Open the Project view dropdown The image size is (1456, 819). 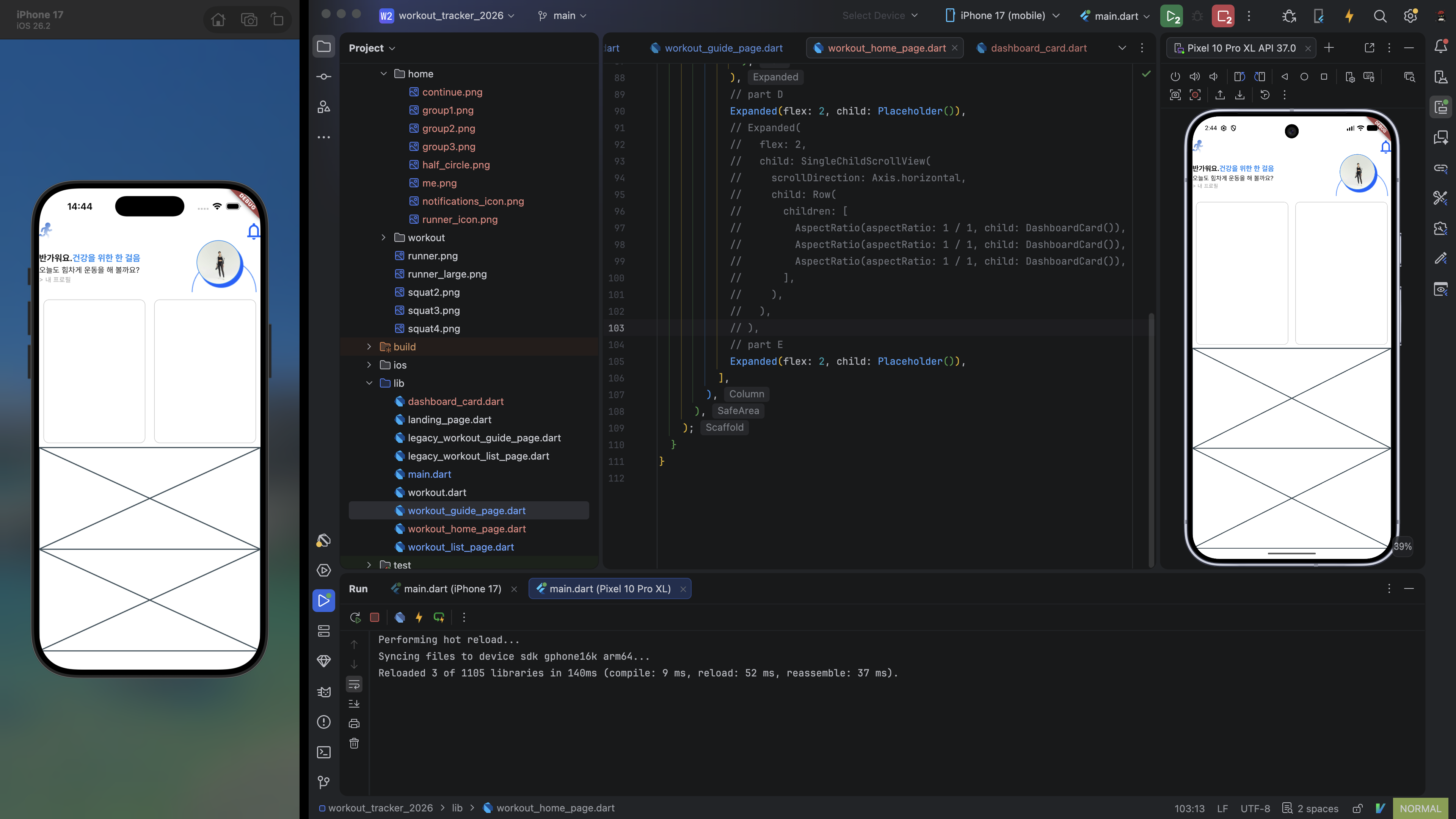click(x=372, y=48)
